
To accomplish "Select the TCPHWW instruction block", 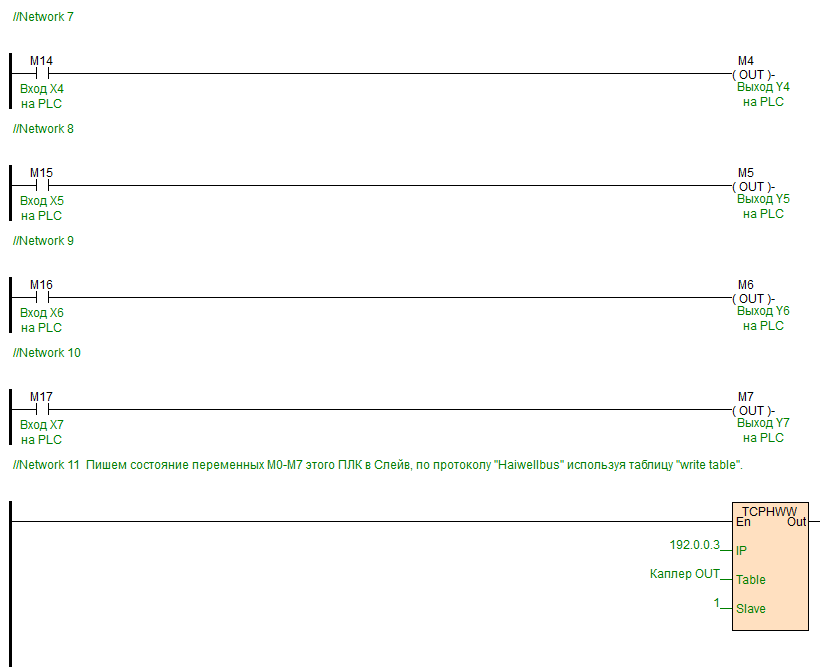I will pos(770,566).
